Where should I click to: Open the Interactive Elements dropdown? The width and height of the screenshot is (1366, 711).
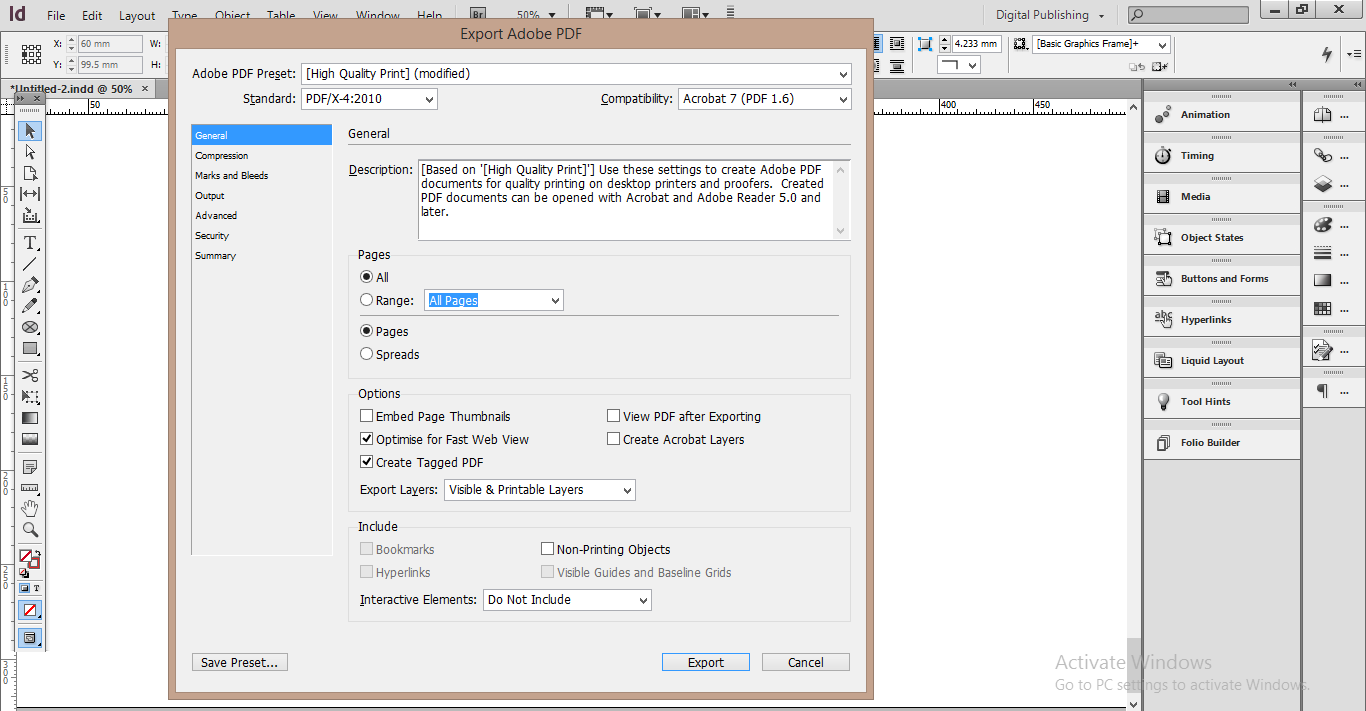pos(567,600)
